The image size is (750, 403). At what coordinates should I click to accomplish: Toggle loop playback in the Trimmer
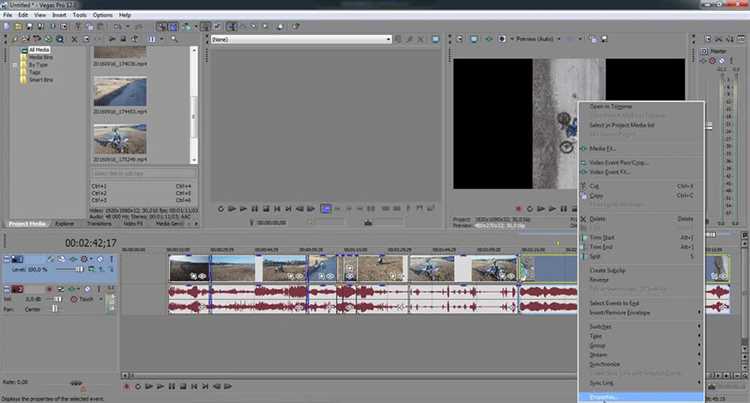[x=221, y=209]
